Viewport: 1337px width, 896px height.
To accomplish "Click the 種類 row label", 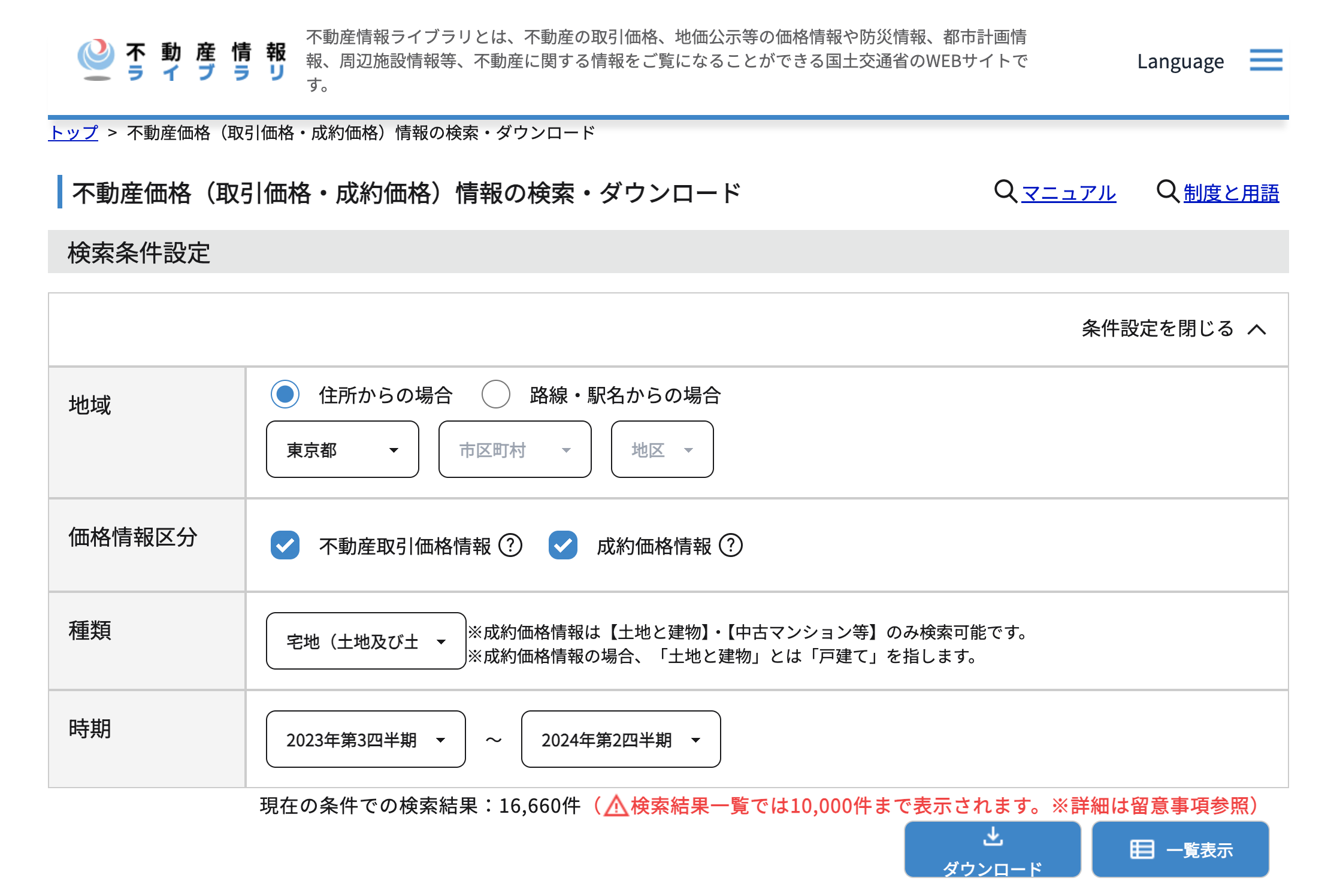I will tap(90, 630).
